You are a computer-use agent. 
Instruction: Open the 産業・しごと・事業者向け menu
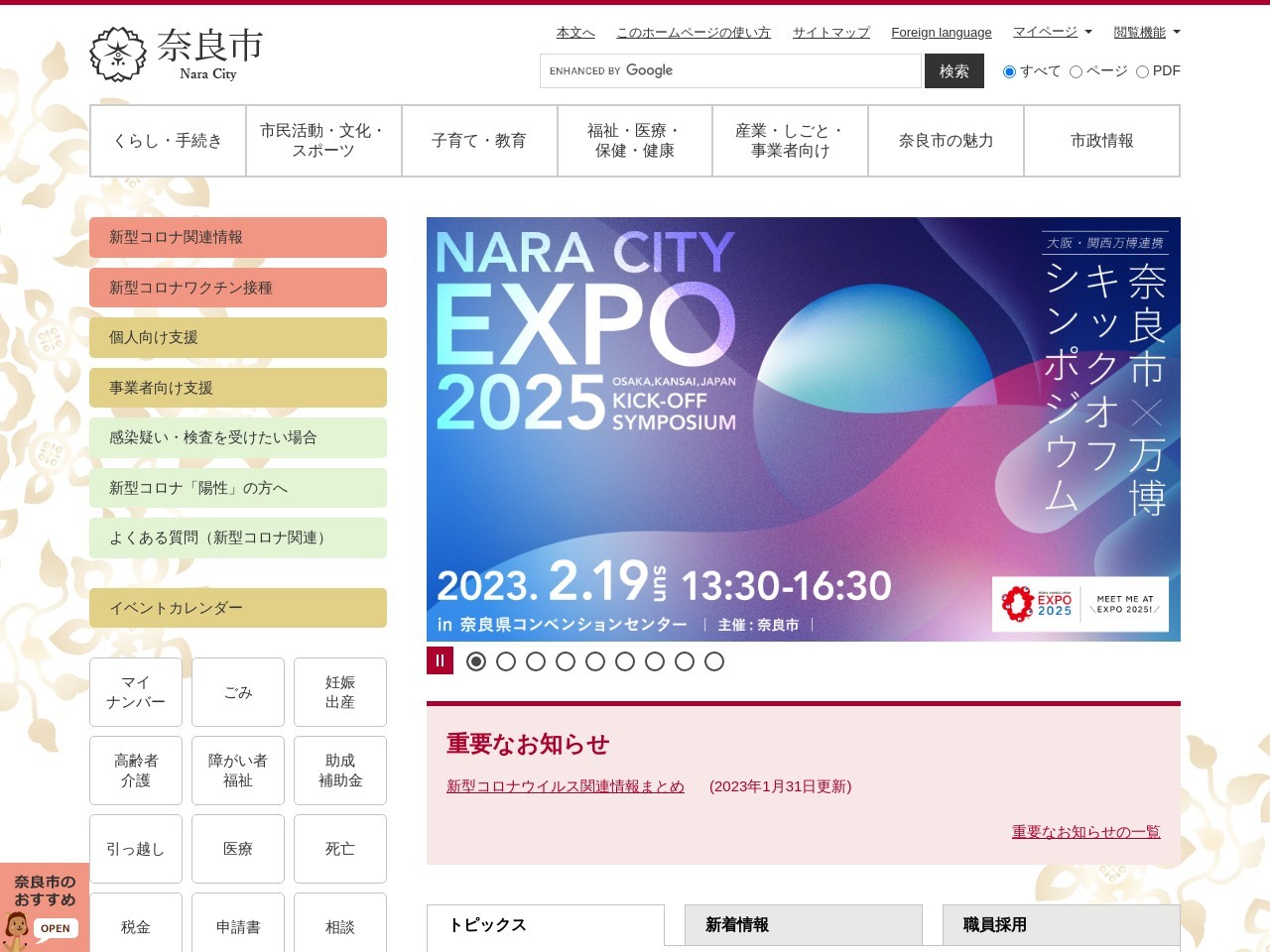point(791,141)
